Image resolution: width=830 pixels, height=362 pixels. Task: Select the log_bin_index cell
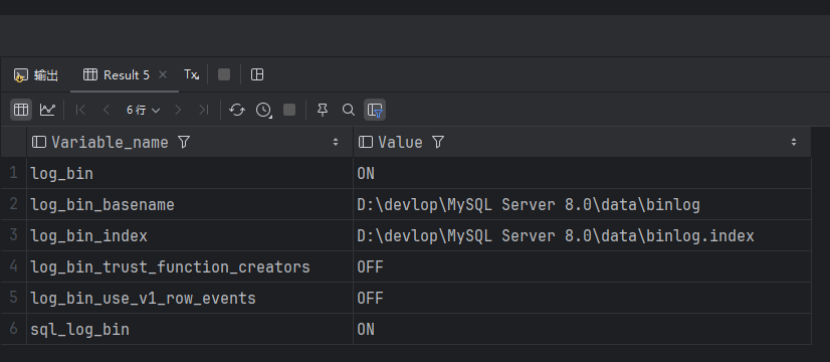click(190, 236)
